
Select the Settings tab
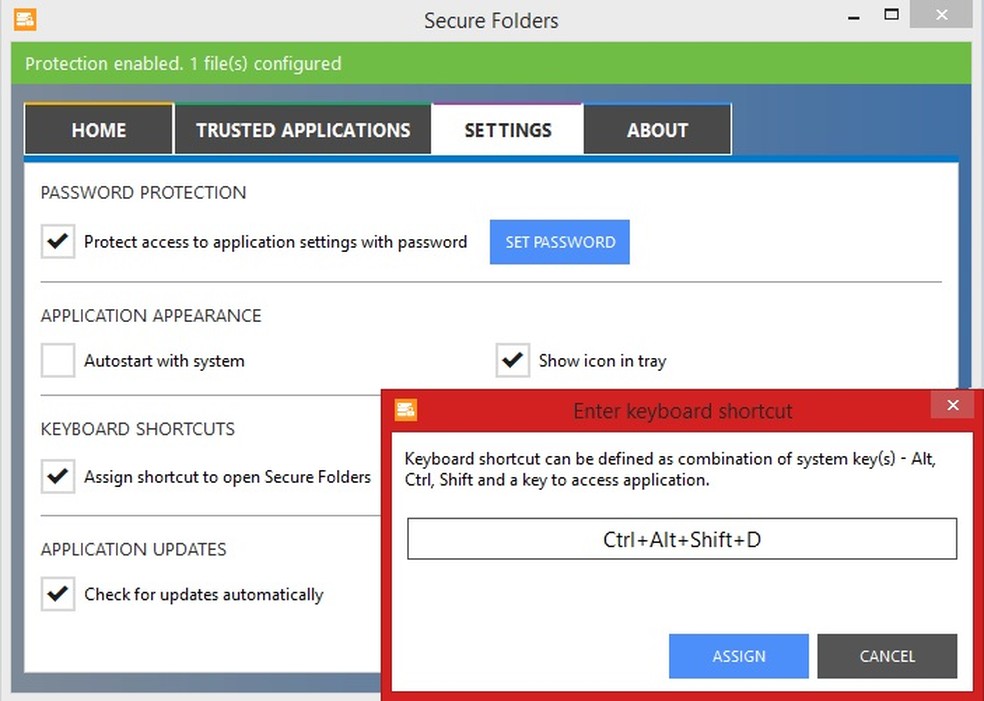(508, 130)
